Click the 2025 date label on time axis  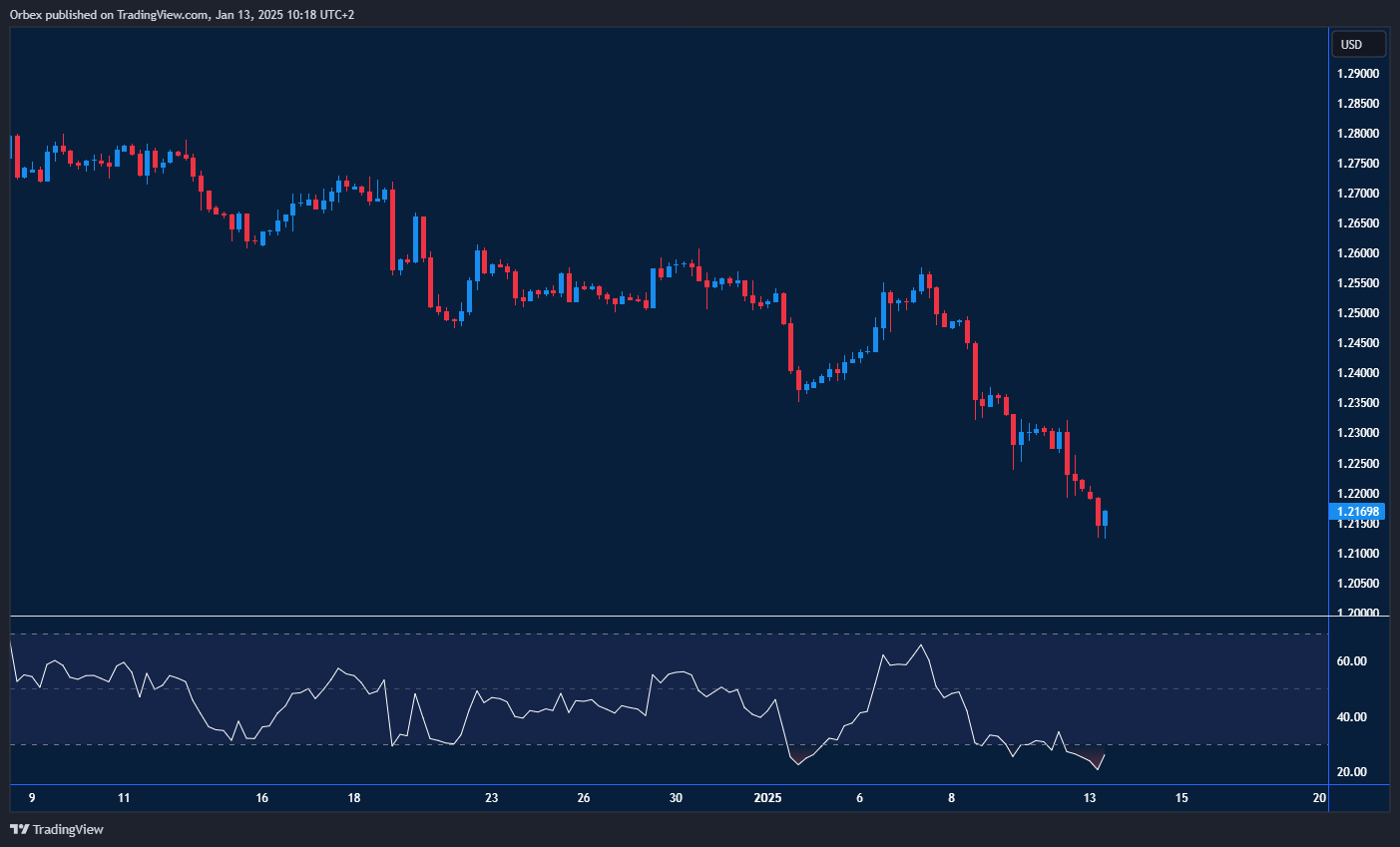(x=767, y=798)
